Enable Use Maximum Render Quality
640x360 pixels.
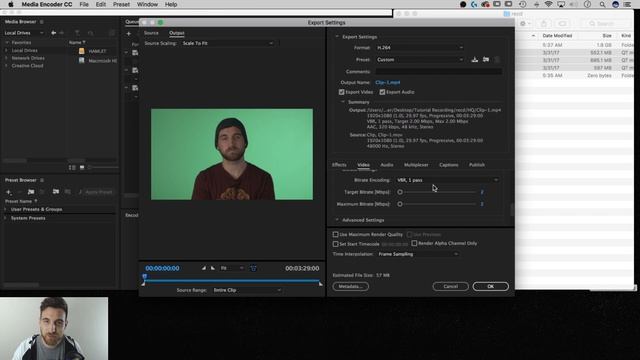tap(336, 234)
